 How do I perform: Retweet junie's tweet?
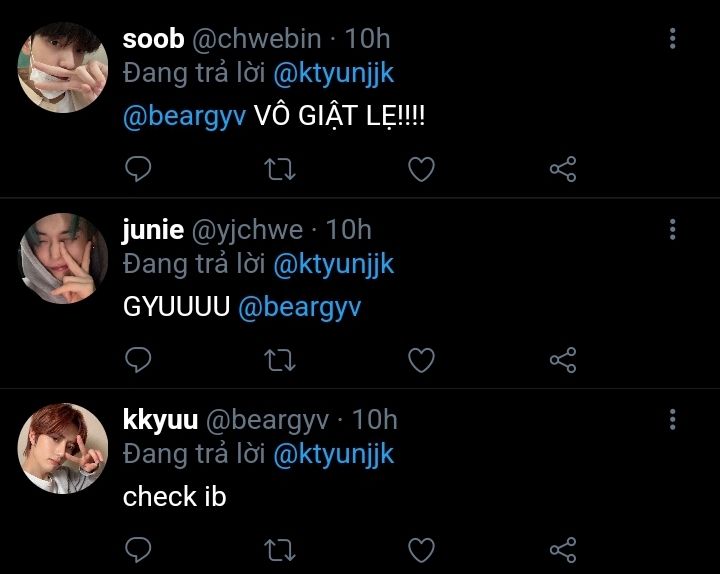pyautogui.click(x=280, y=360)
